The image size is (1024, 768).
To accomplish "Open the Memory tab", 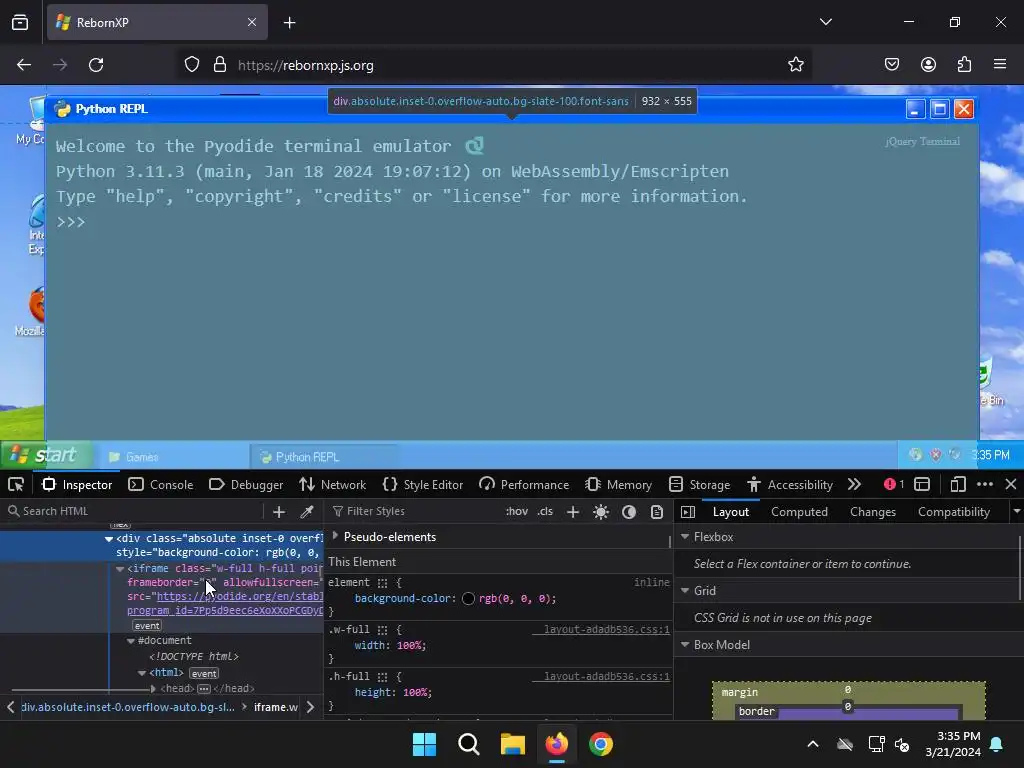I will tap(618, 485).
